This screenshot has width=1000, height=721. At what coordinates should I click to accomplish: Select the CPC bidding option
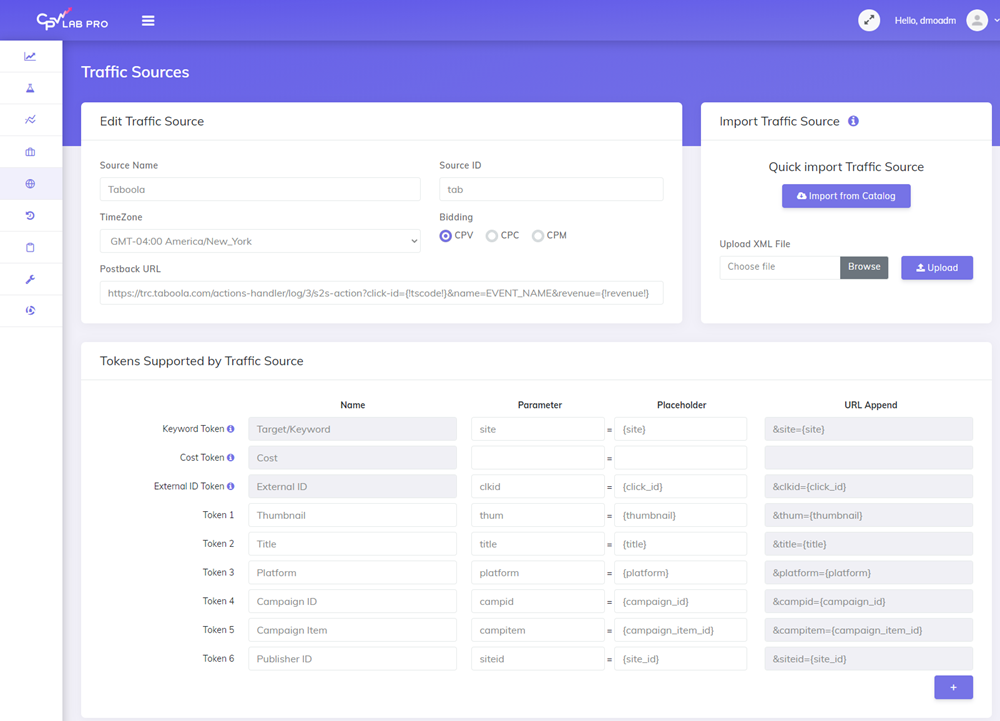pyautogui.click(x=492, y=236)
